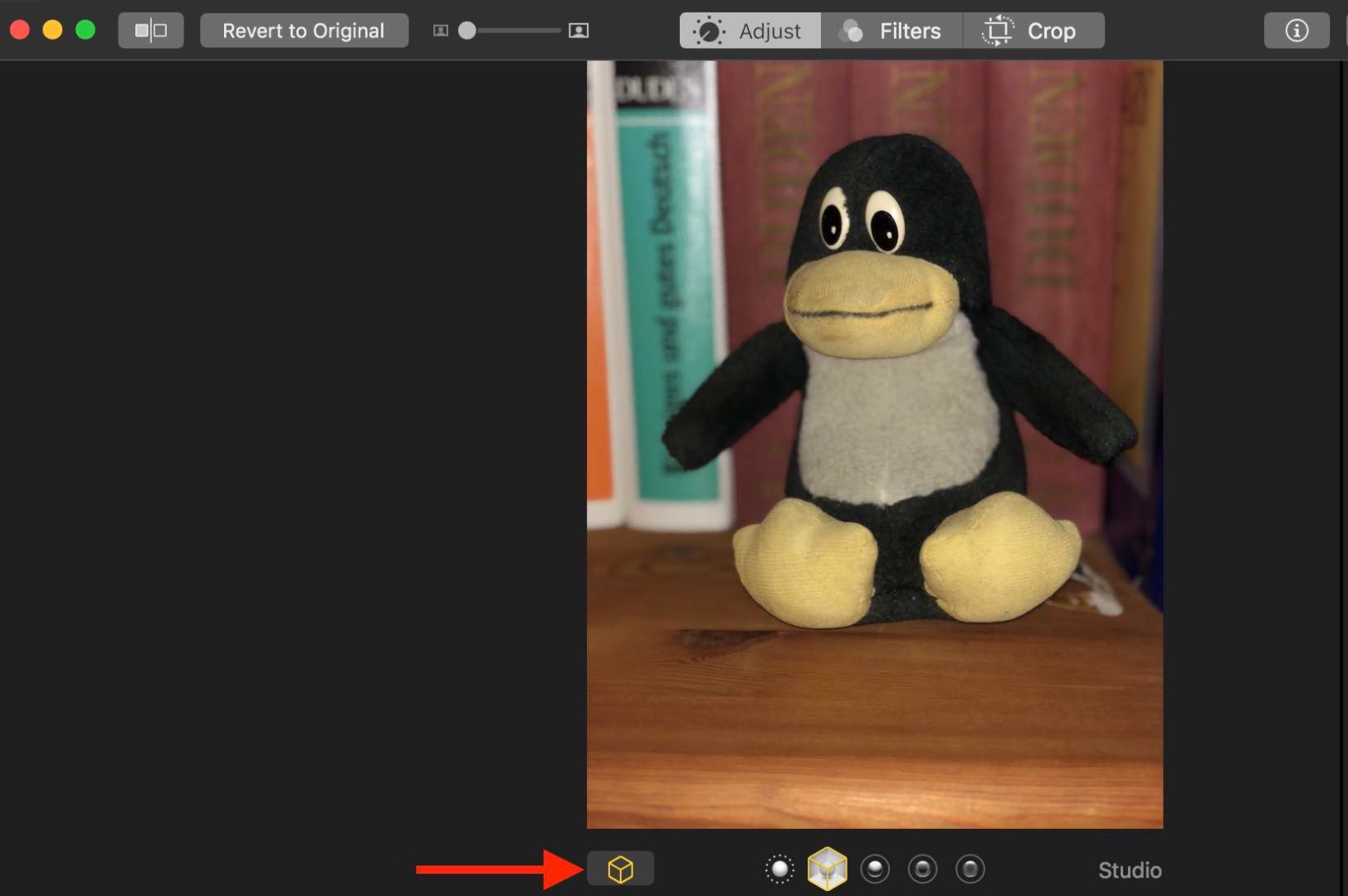The height and width of the screenshot is (896, 1348).
Task: Click the small zoom-out photo icon
Action: click(x=441, y=31)
